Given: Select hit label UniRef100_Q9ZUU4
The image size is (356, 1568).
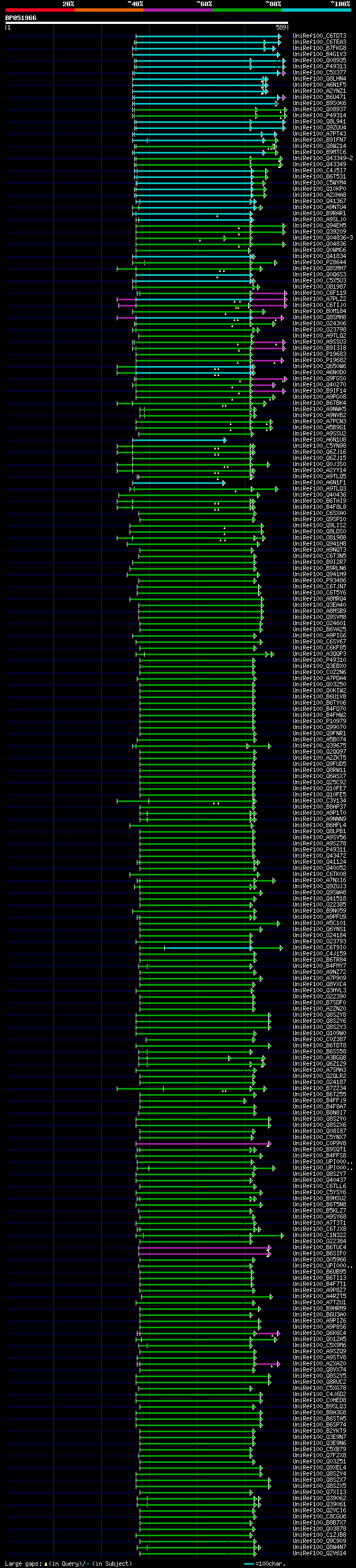Looking at the screenshot, I should pos(319,127).
